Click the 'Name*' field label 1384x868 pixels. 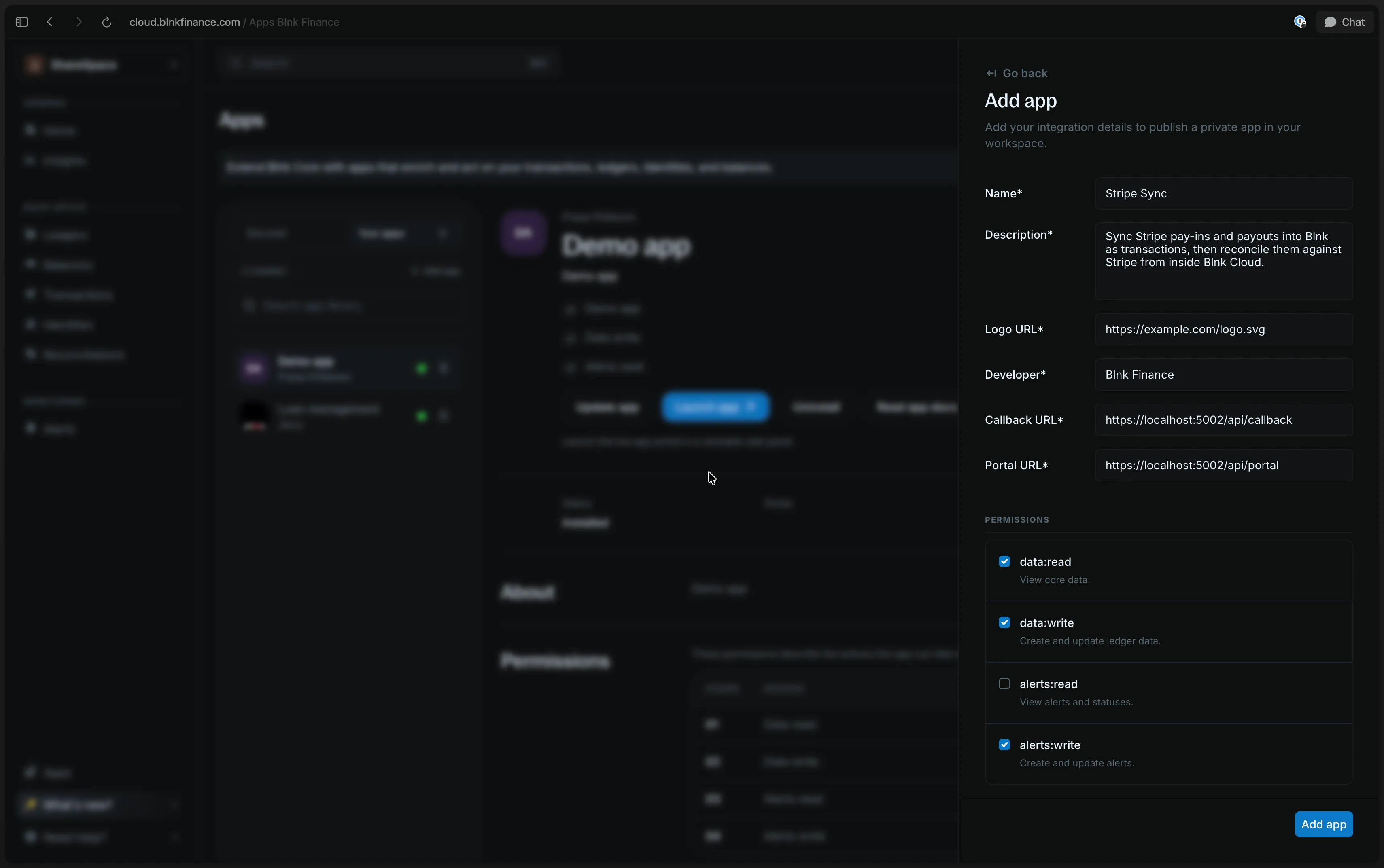click(1003, 193)
